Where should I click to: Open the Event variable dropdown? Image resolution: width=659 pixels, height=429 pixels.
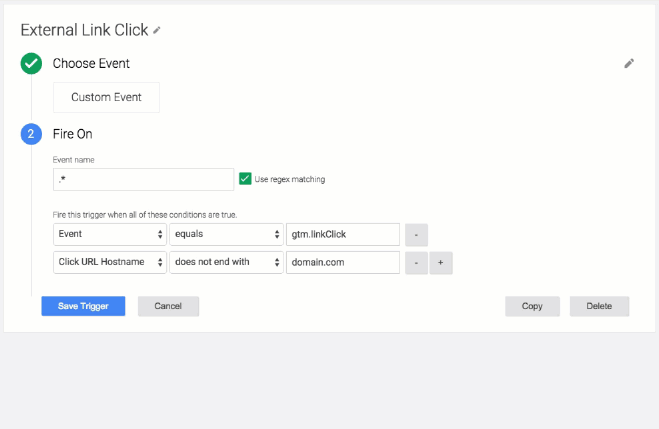click(x=110, y=234)
